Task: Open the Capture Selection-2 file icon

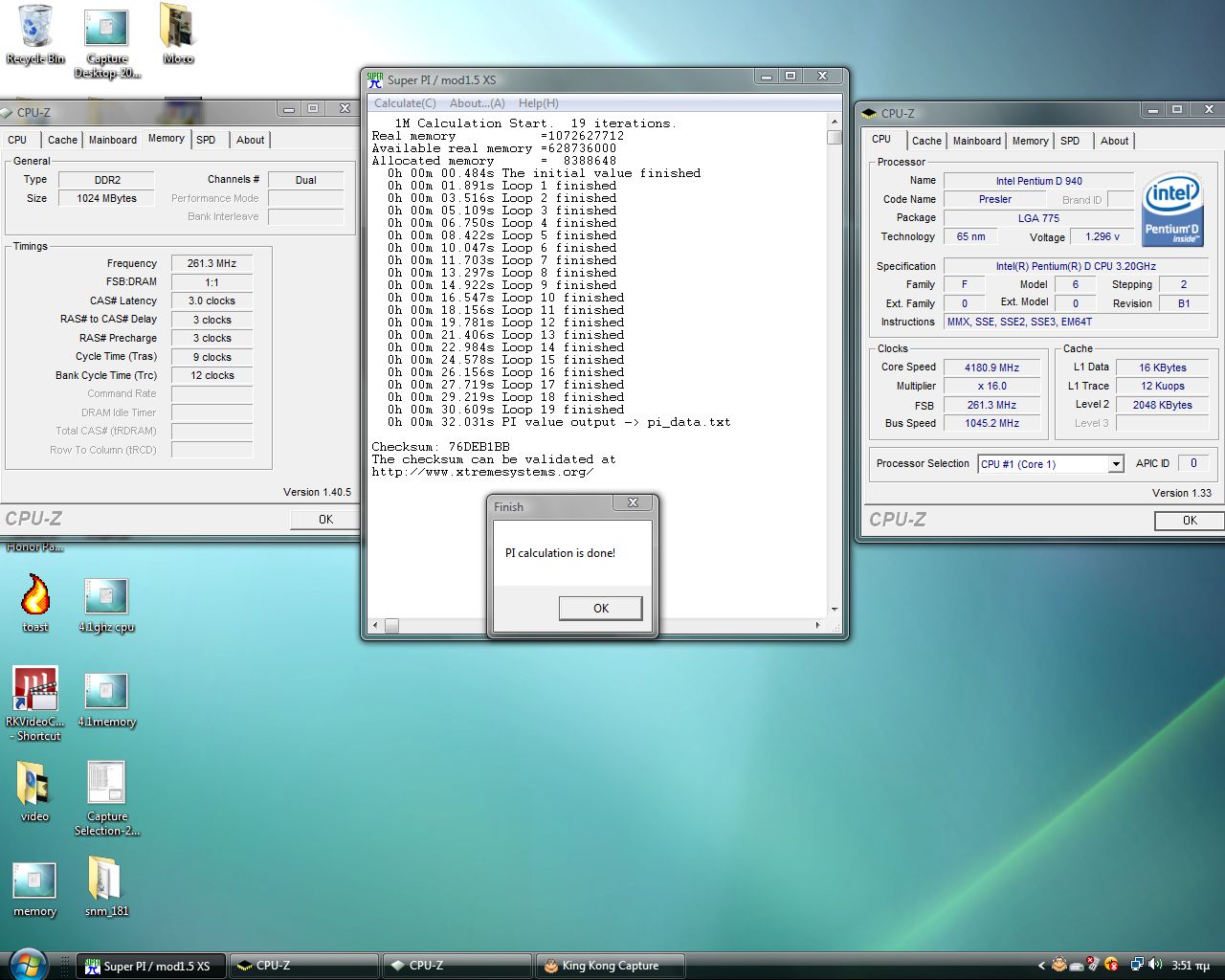Action: tap(106, 799)
